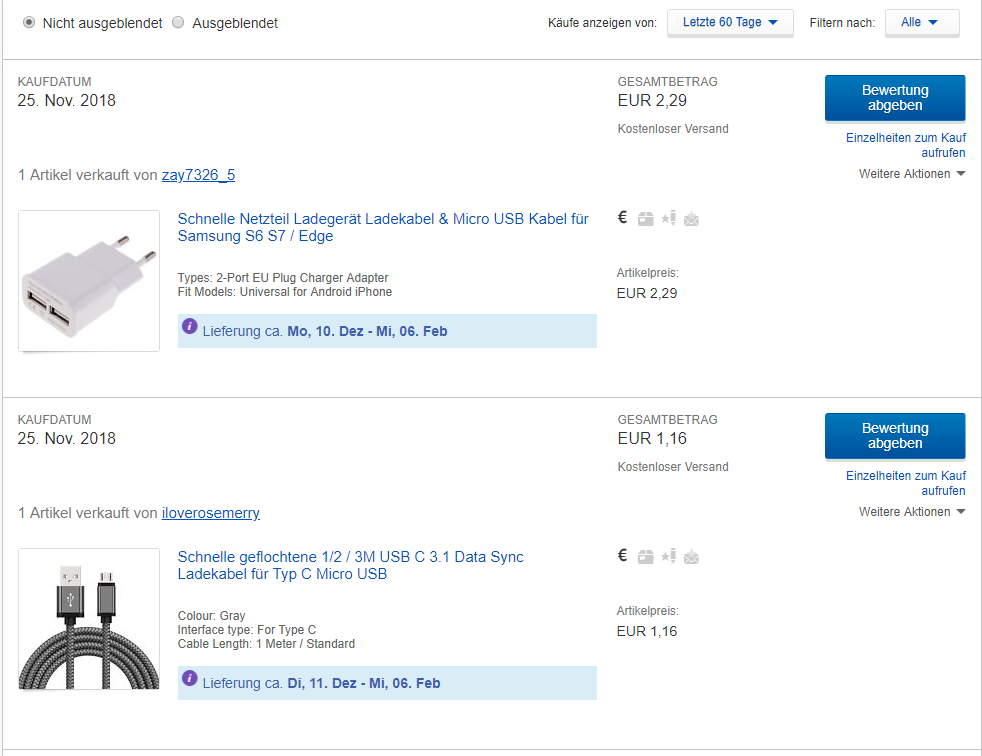Click the shipping status icon for the charger order
Viewport: 982px width, 756px height.
point(645,219)
